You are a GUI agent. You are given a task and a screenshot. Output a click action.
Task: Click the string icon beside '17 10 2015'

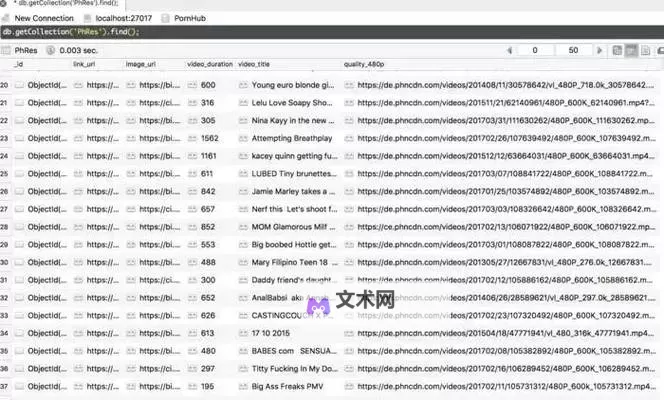(243, 334)
